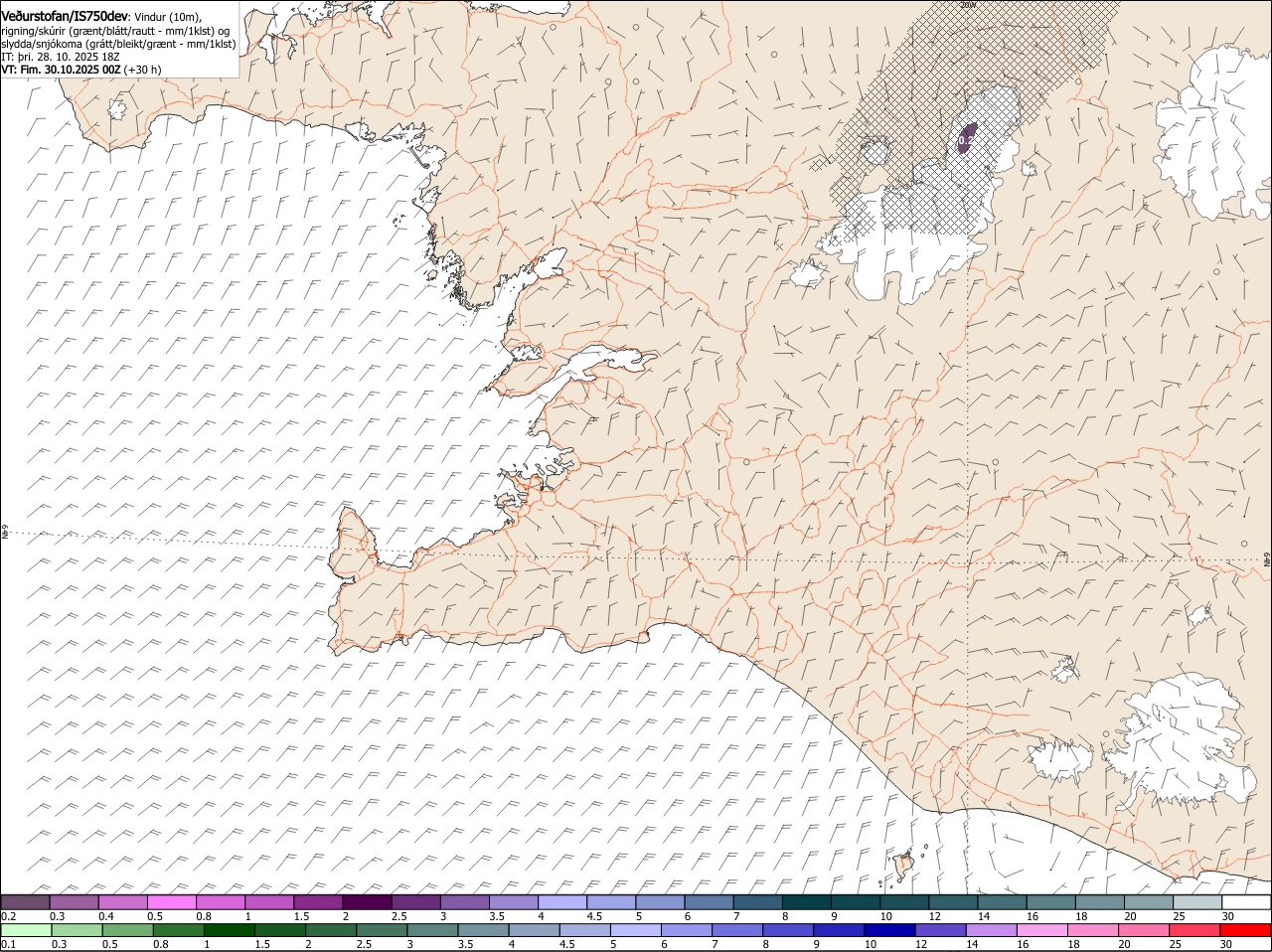This screenshot has height=952, width=1272.
Task: Click bright pink upper swatch between 0.5 and 0.8
Action: (171, 902)
